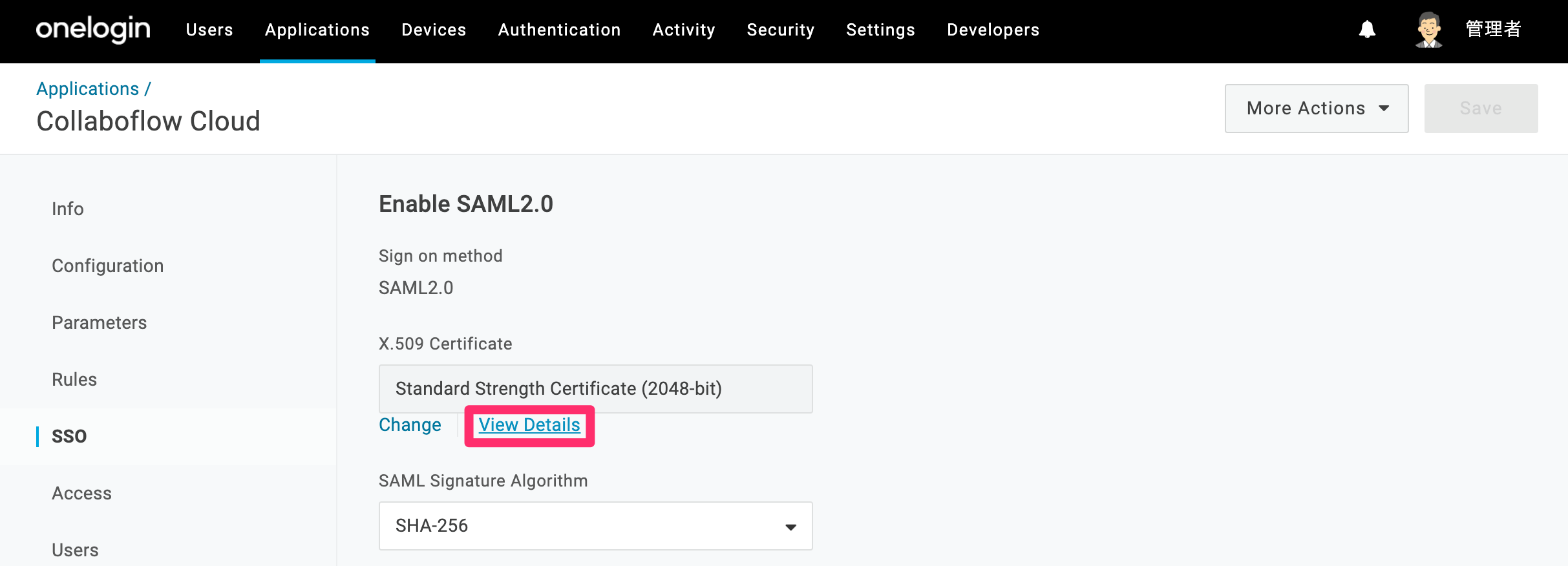Open the Activity menu

tap(684, 30)
